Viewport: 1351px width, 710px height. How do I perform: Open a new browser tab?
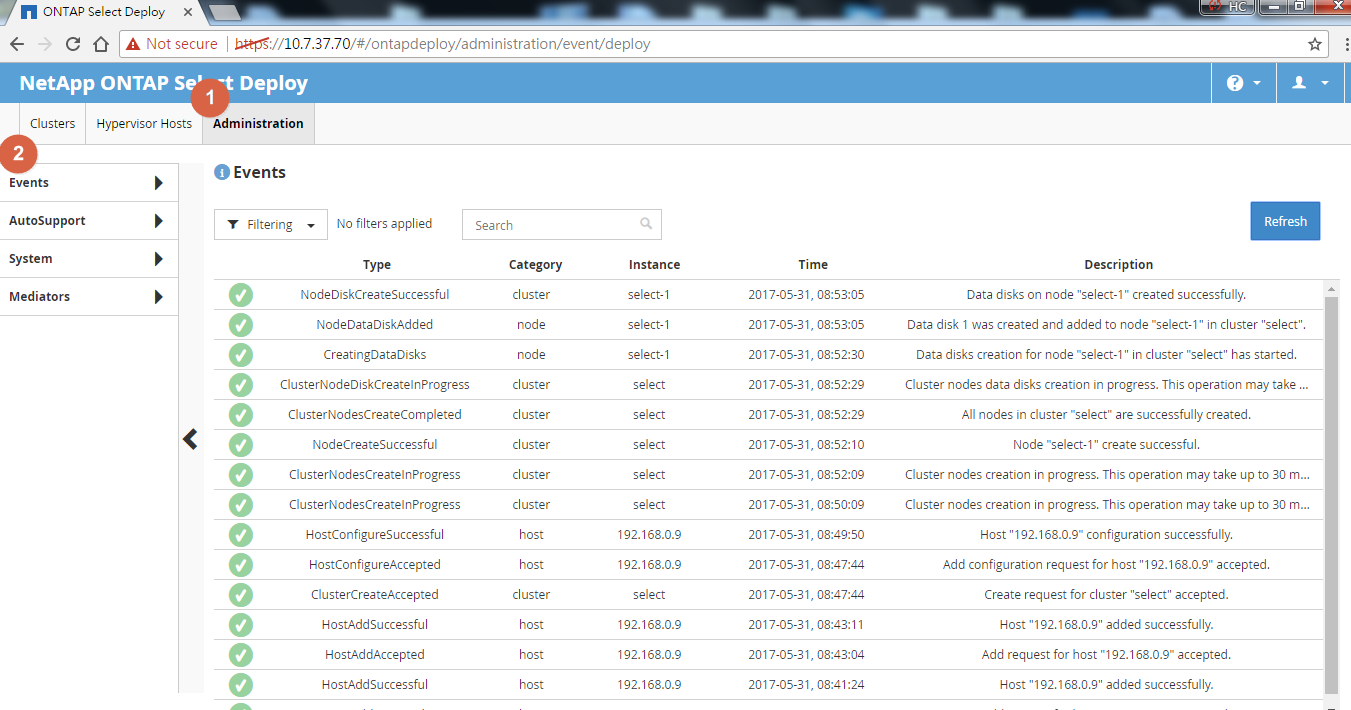[x=225, y=12]
